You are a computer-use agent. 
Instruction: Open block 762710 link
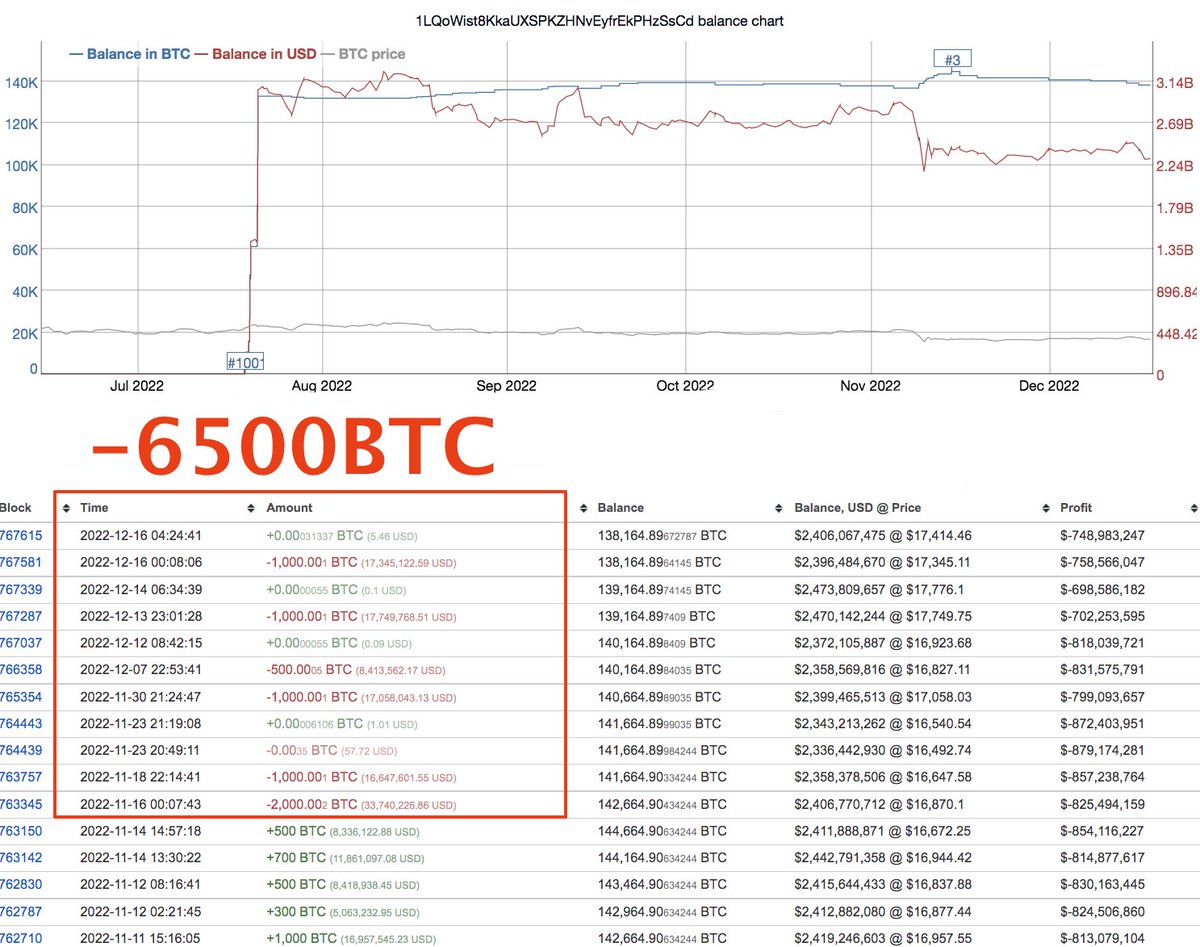pos(20,938)
